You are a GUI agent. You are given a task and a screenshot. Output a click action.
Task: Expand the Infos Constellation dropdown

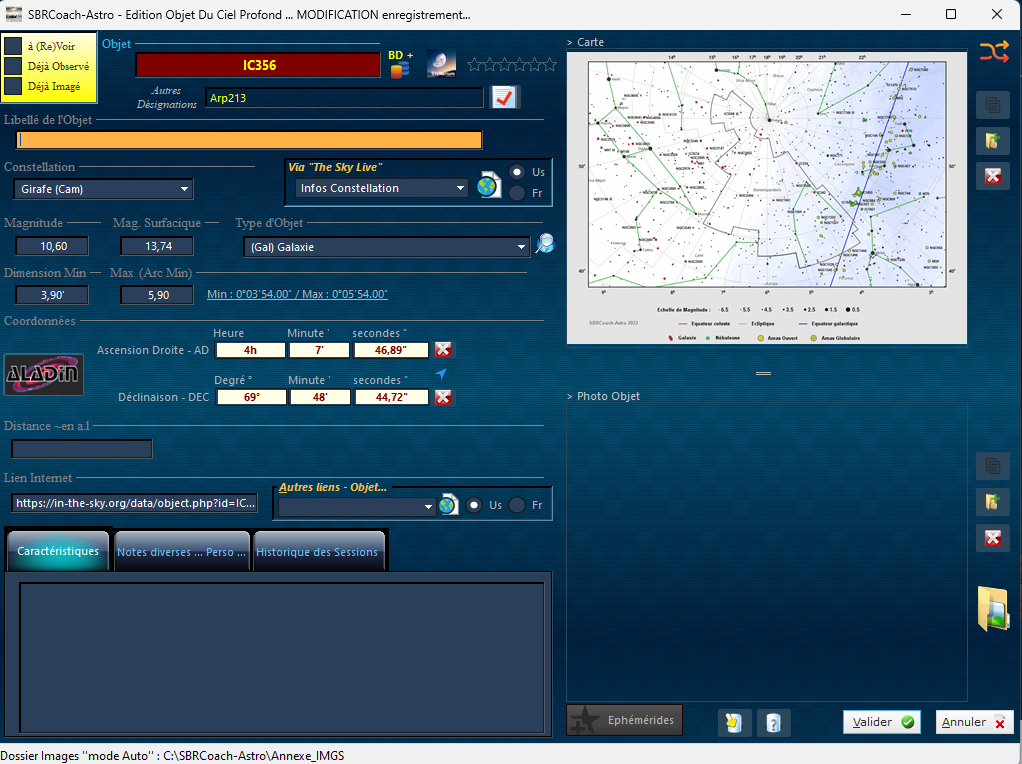pyautogui.click(x=381, y=188)
